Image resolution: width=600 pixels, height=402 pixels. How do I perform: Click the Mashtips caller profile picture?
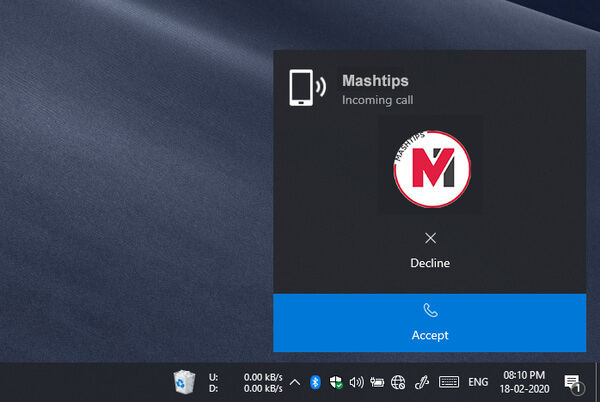pyautogui.click(x=432, y=169)
